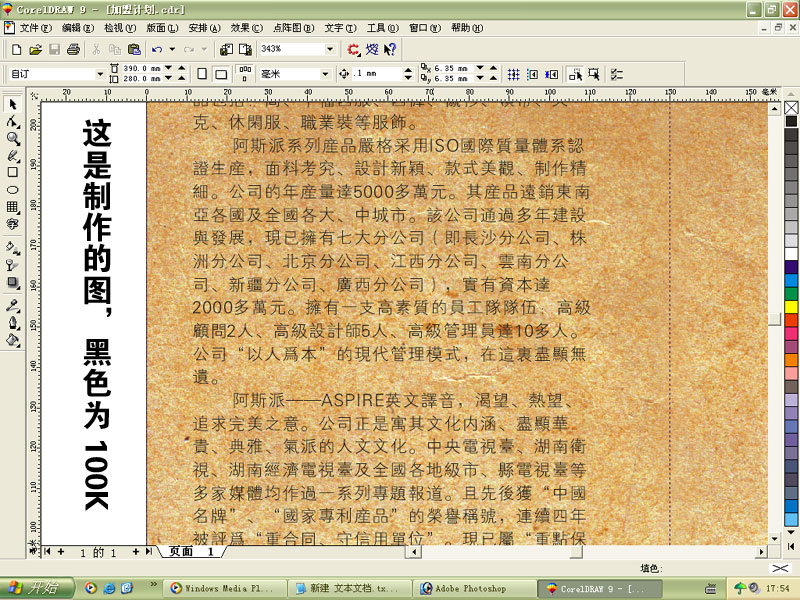Toggle Draw Complex Objects while moving

pos(576,74)
